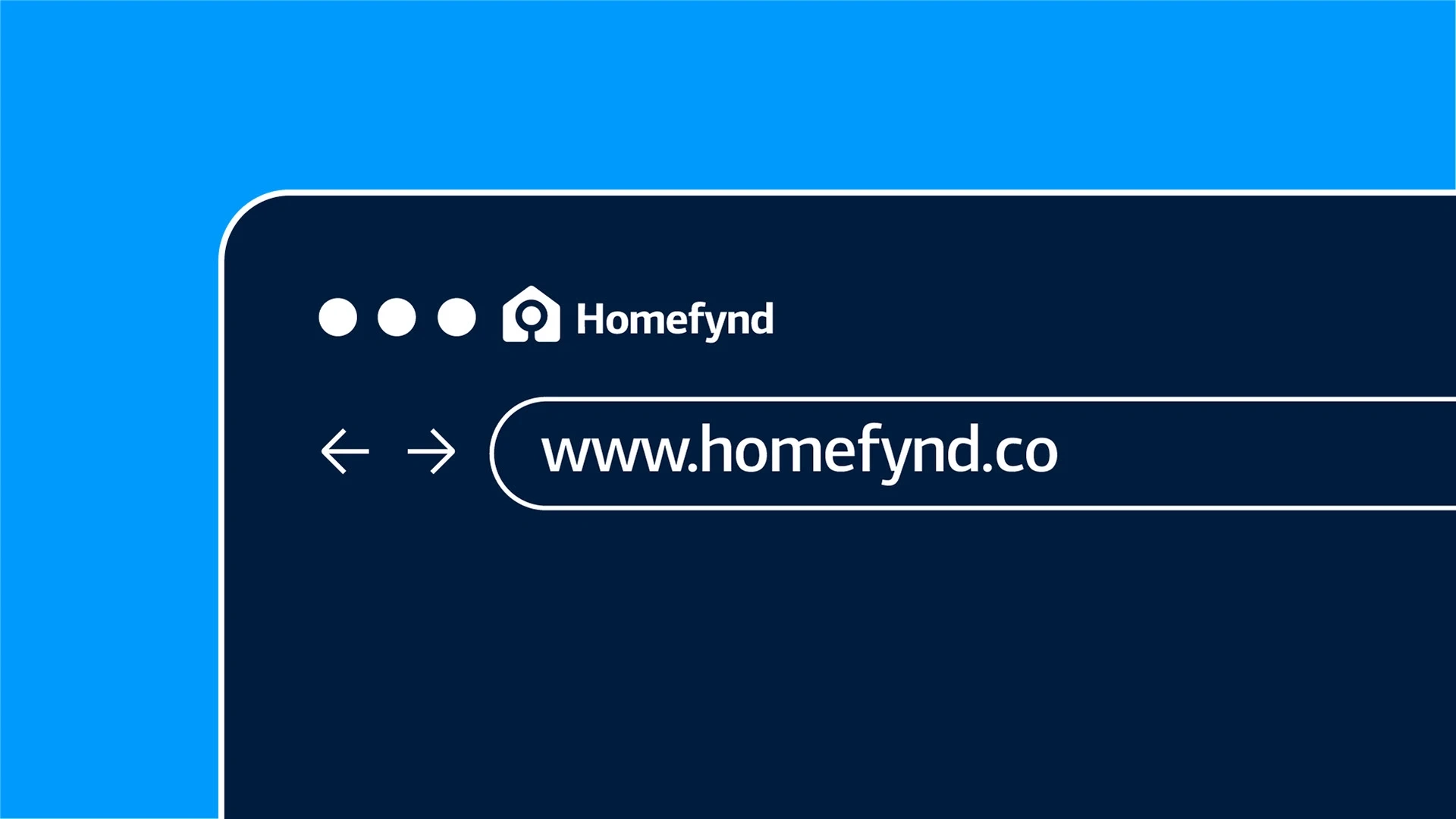The height and width of the screenshot is (819, 1456).
Task: Click the Homefynd house logo icon
Action: click(x=531, y=314)
